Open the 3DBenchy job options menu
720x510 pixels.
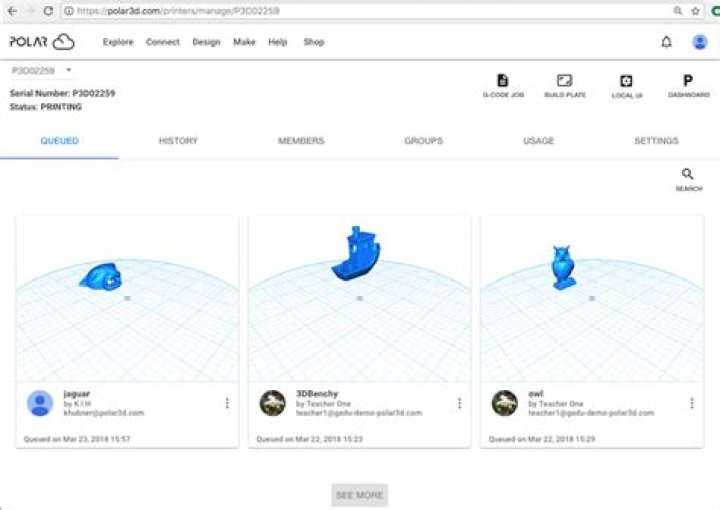click(x=459, y=403)
